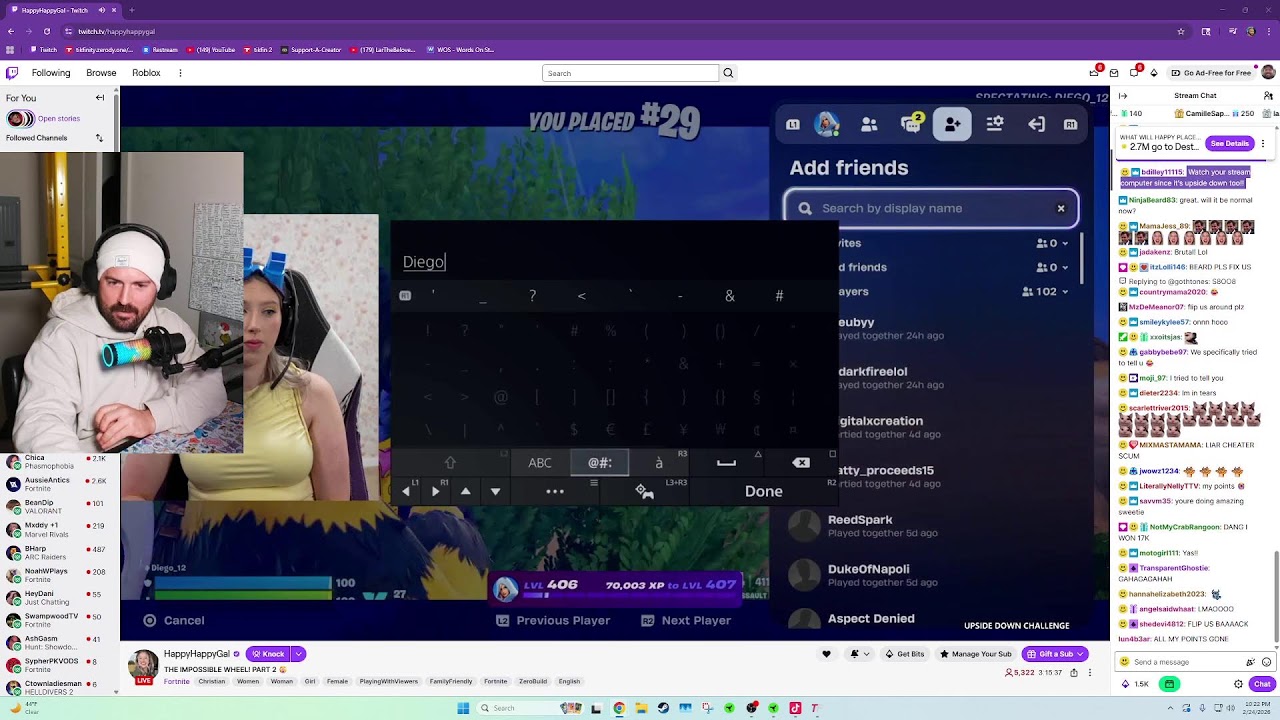Image resolution: width=1280 pixels, height=720 pixels.
Task: Open the user profile avatar menu
Action: pos(1268,72)
